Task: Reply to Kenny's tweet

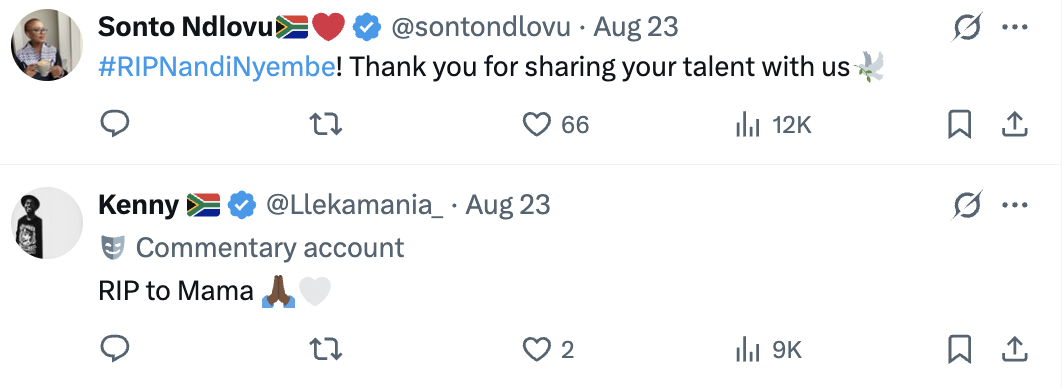Action: click(115, 349)
